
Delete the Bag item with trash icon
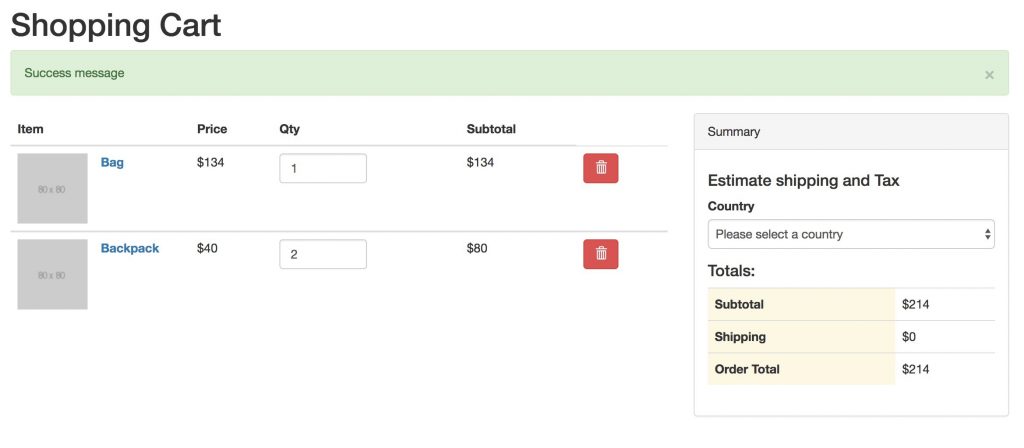[600, 168]
